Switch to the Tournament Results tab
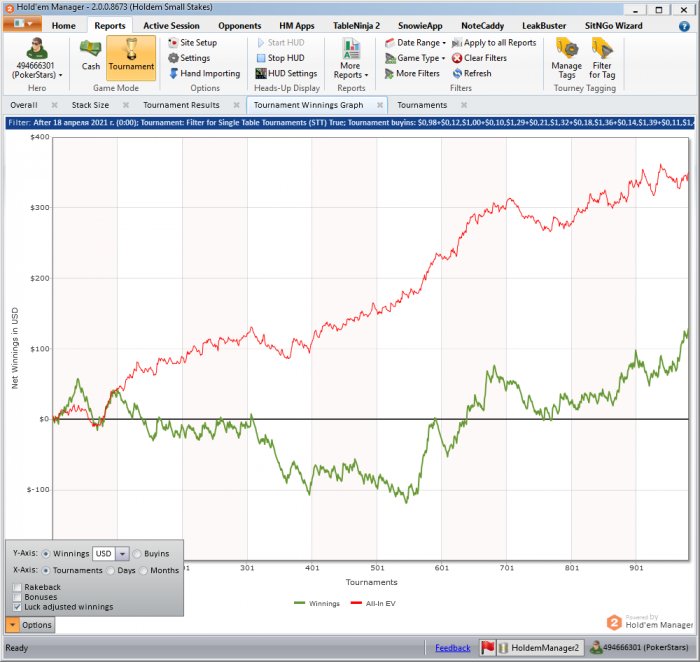700x662 pixels. click(181, 105)
